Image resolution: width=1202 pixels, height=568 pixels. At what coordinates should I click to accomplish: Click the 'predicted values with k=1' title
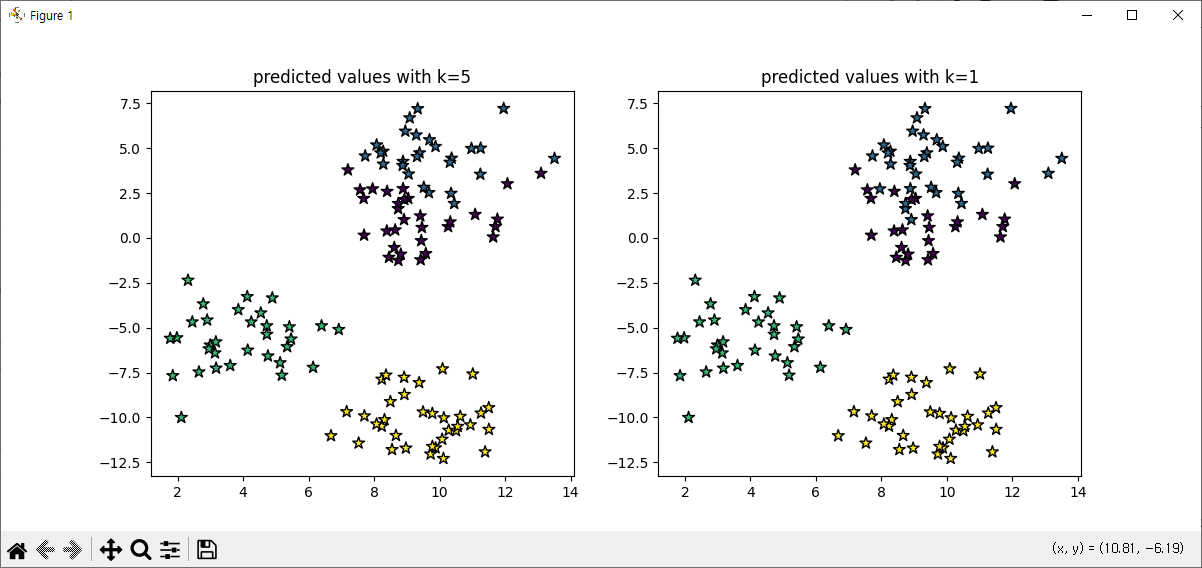click(870, 77)
